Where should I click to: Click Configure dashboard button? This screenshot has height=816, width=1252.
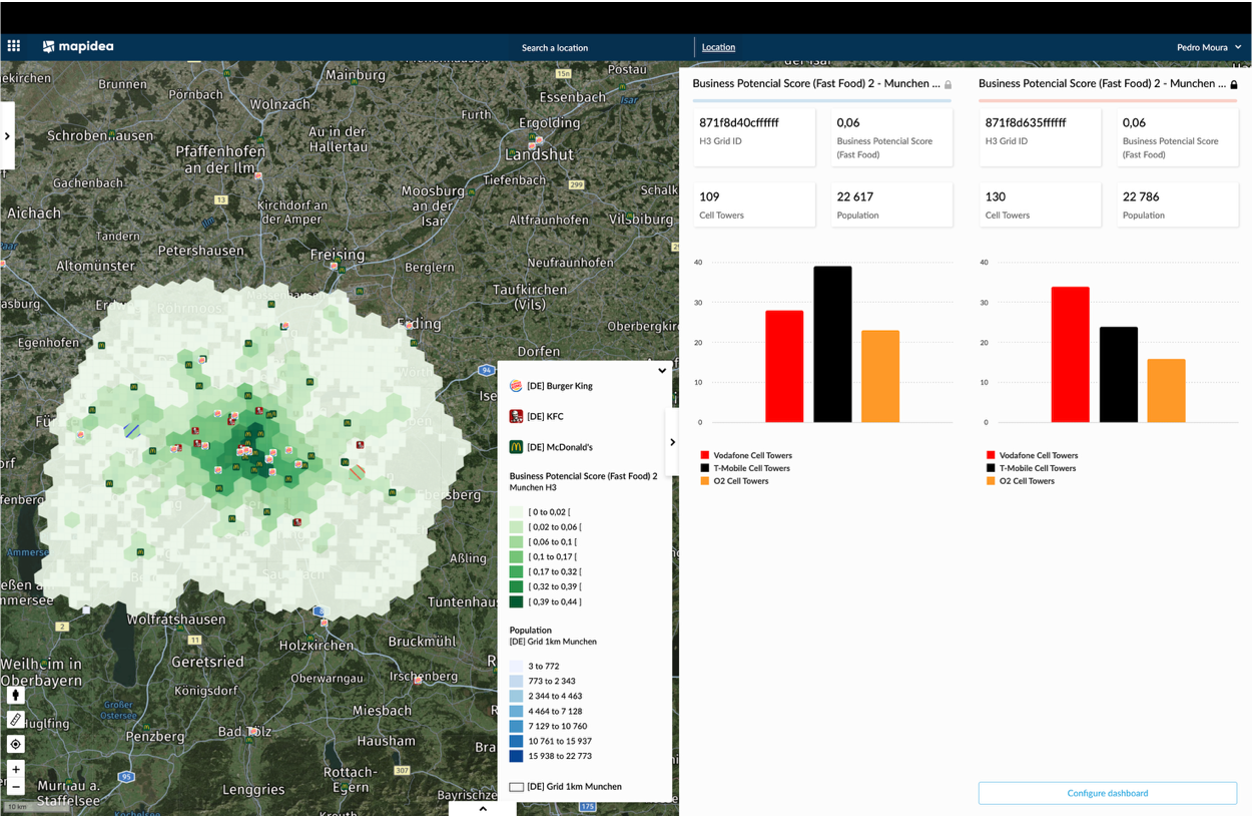(1108, 793)
